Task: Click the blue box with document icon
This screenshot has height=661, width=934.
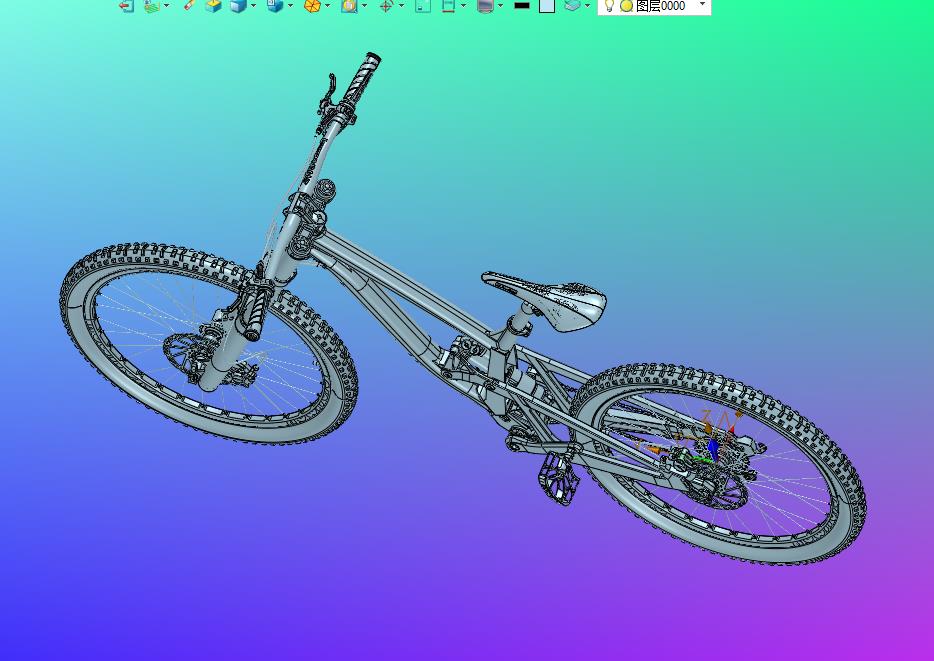Action: click(275, 6)
